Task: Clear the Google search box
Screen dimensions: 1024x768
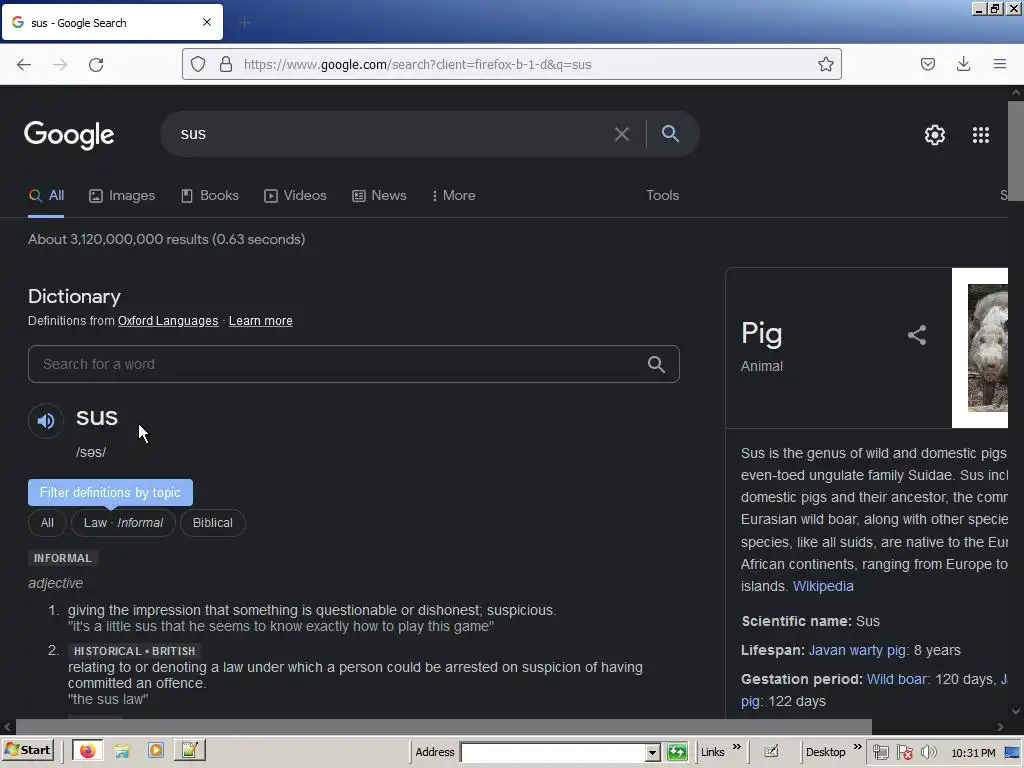Action: [x=622, y=134]
